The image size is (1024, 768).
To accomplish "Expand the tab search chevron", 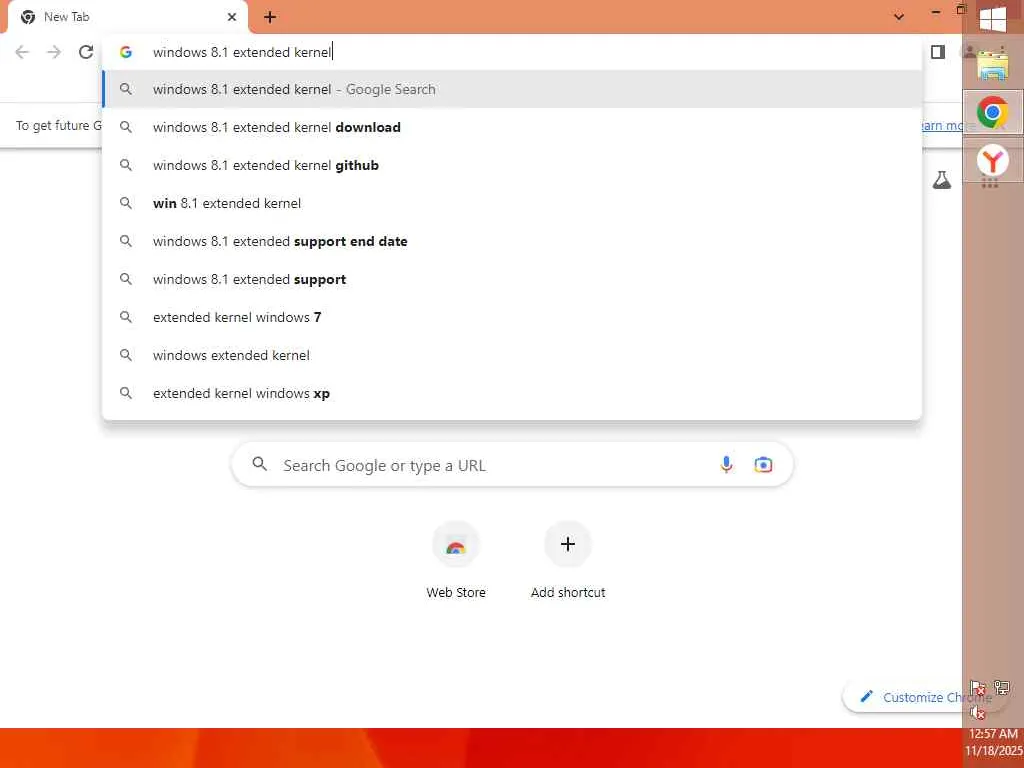I will pos(899,17).
